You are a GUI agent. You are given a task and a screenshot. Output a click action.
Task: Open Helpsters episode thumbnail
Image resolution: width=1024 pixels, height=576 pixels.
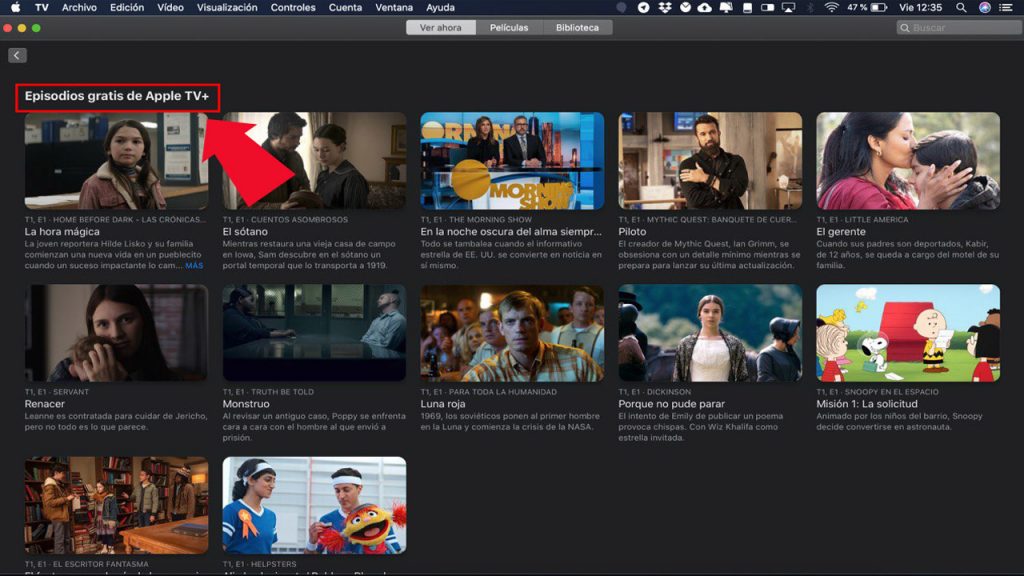(x=314, y=505)
